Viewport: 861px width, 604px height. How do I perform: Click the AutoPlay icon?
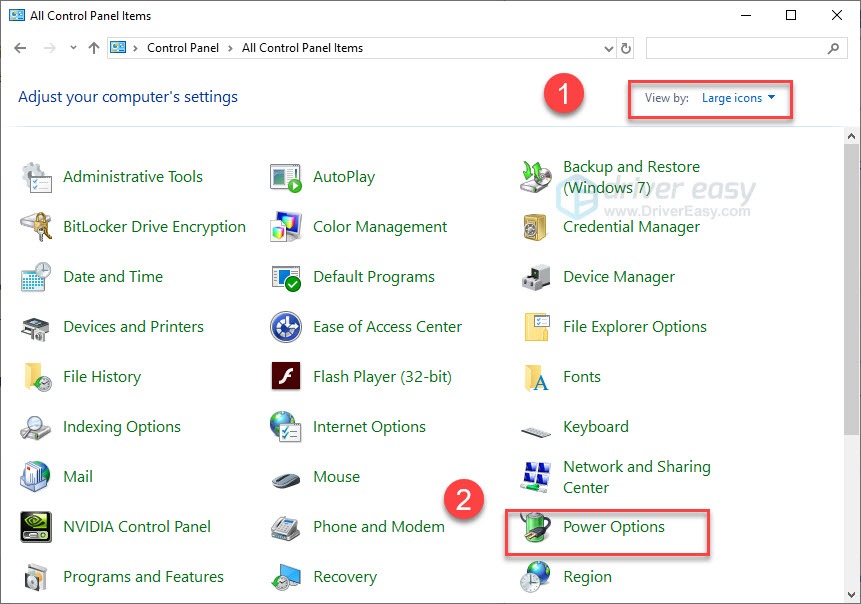point(286,177)
